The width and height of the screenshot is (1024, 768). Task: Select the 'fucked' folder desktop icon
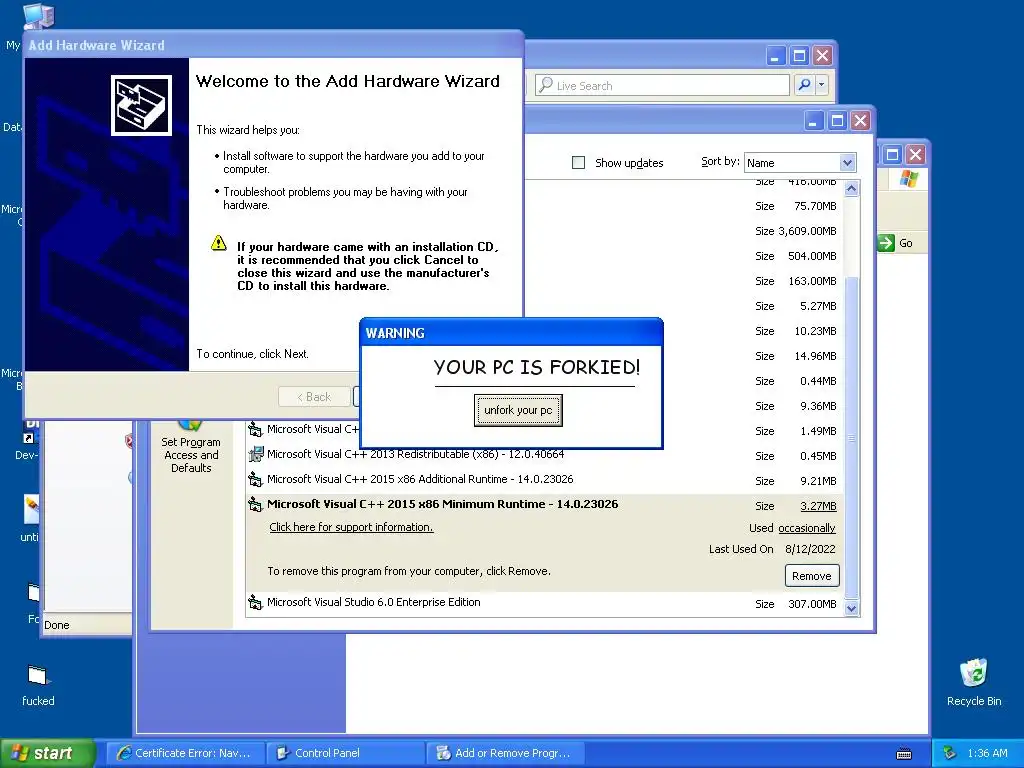click(x=38, y=685)
